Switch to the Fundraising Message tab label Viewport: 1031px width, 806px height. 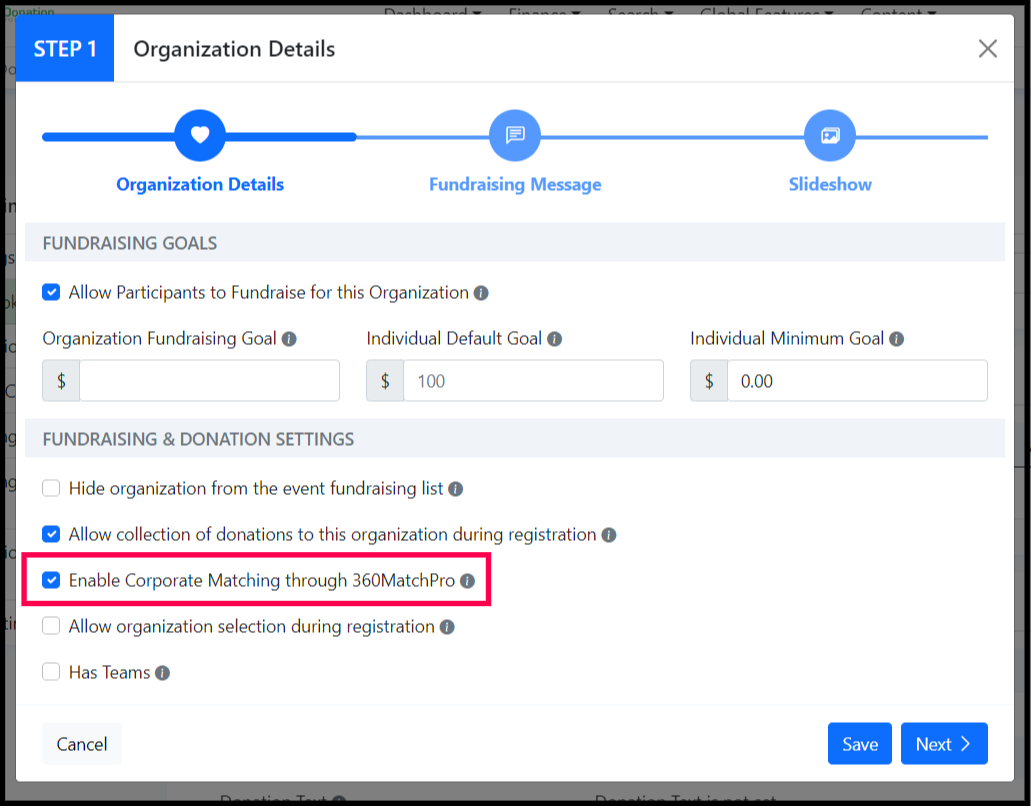515,184
